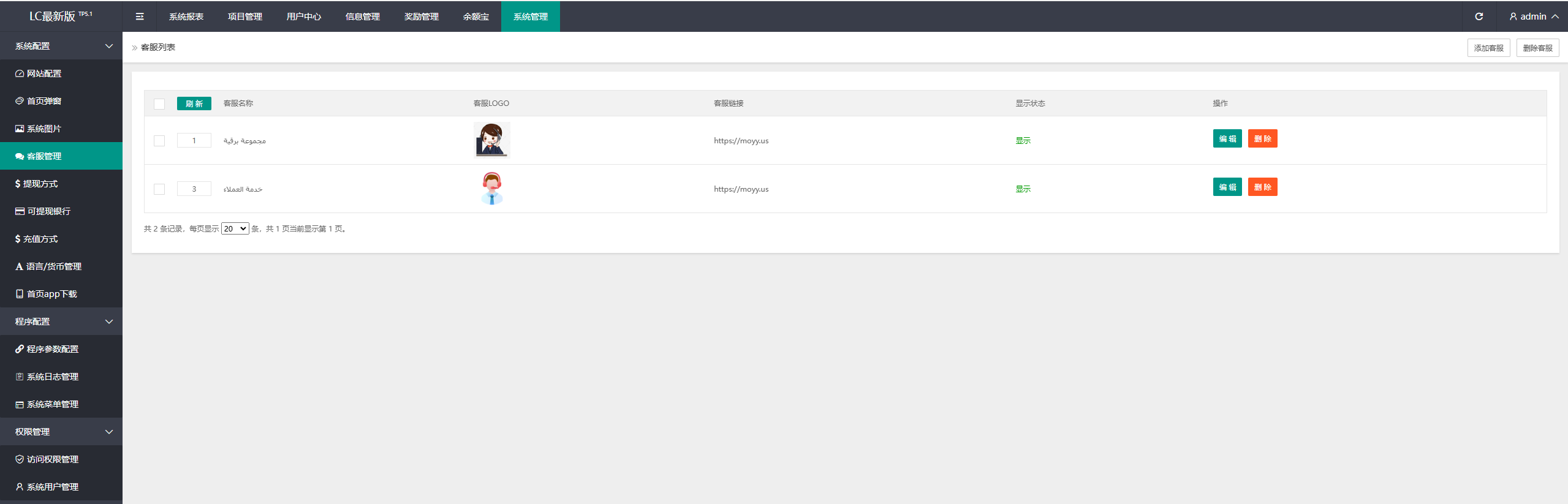The height and width of the screenshot is (504, 1568).
Task: Open 语言/货币管理 sidebar item
Action: (x=54, y=266)
